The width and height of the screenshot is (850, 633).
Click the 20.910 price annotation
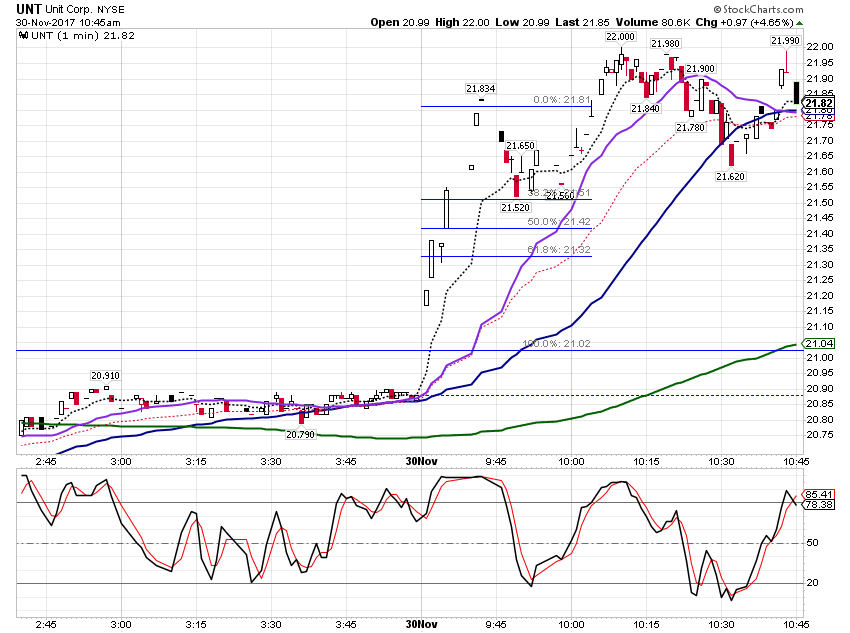click(105, 376)
